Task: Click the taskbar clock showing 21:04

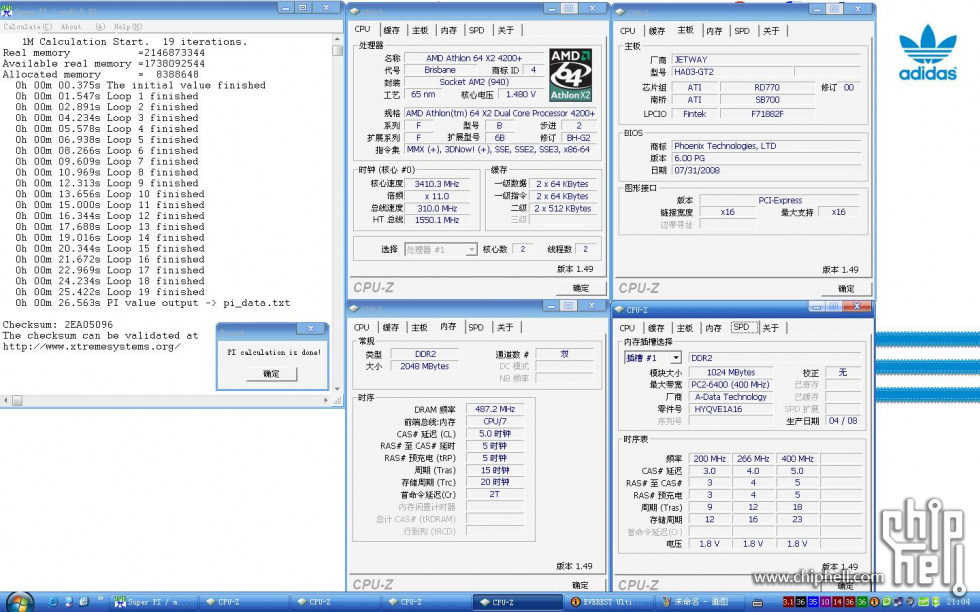Action: (x=958, y=602)
